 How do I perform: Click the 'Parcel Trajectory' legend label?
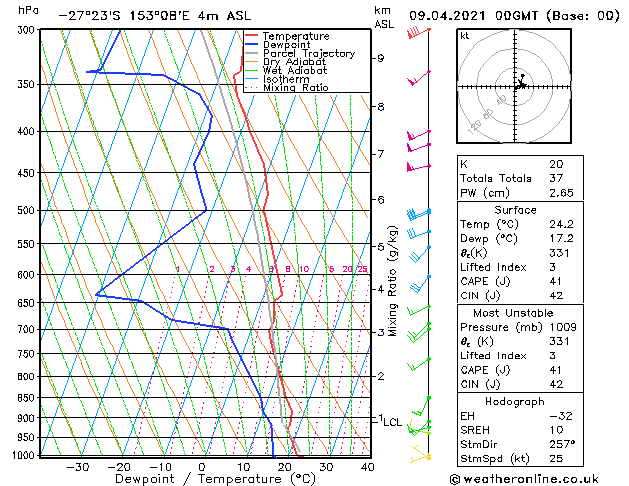pyautogui.click(x=309, y=53)
